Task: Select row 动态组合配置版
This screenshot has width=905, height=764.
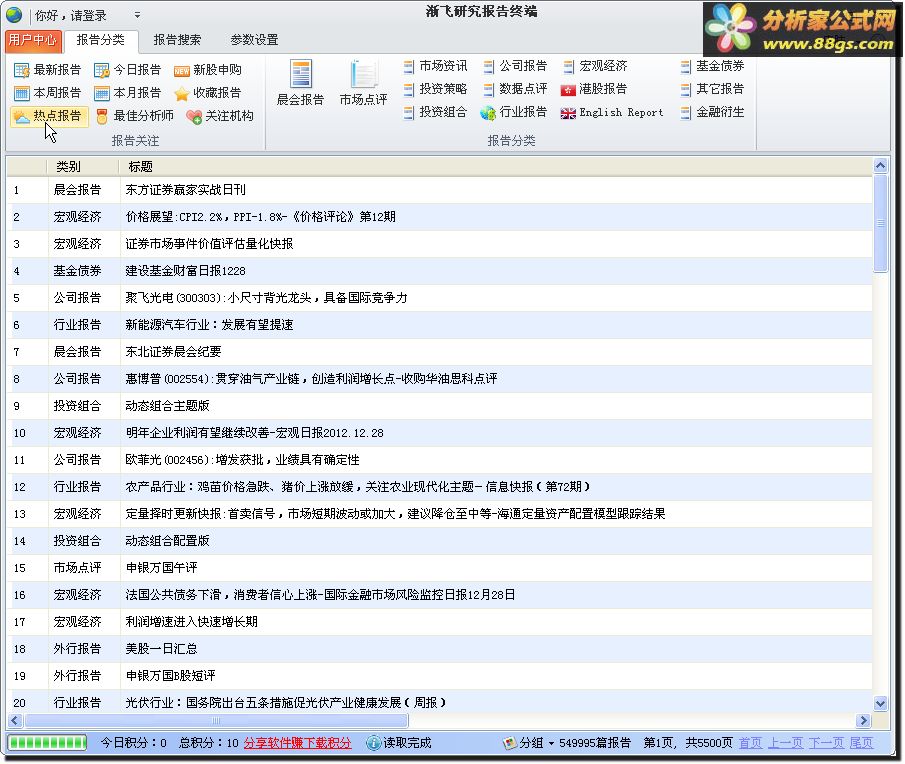Action: (x=440, y=541)
